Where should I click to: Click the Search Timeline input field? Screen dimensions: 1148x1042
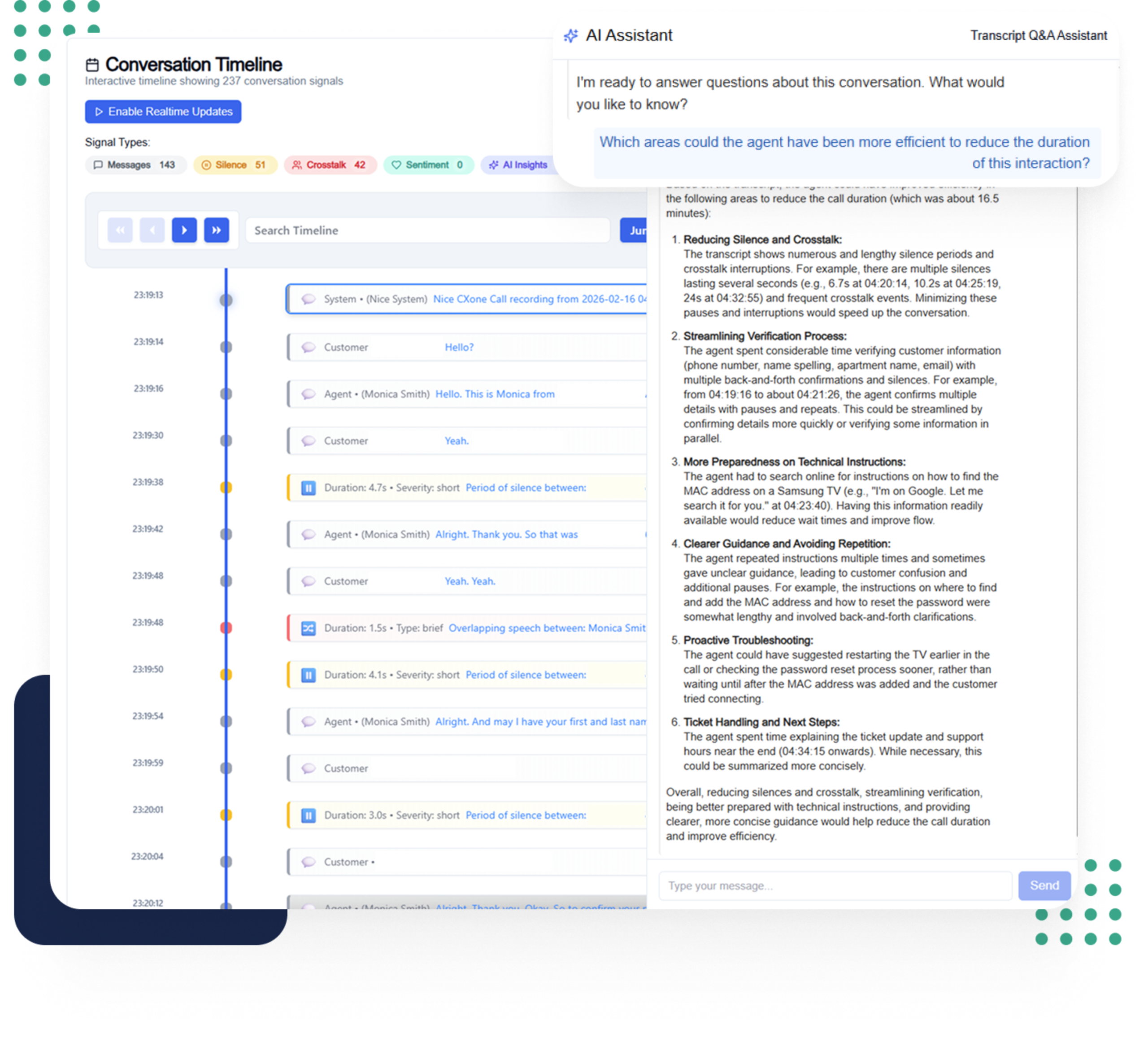(427, 230)
